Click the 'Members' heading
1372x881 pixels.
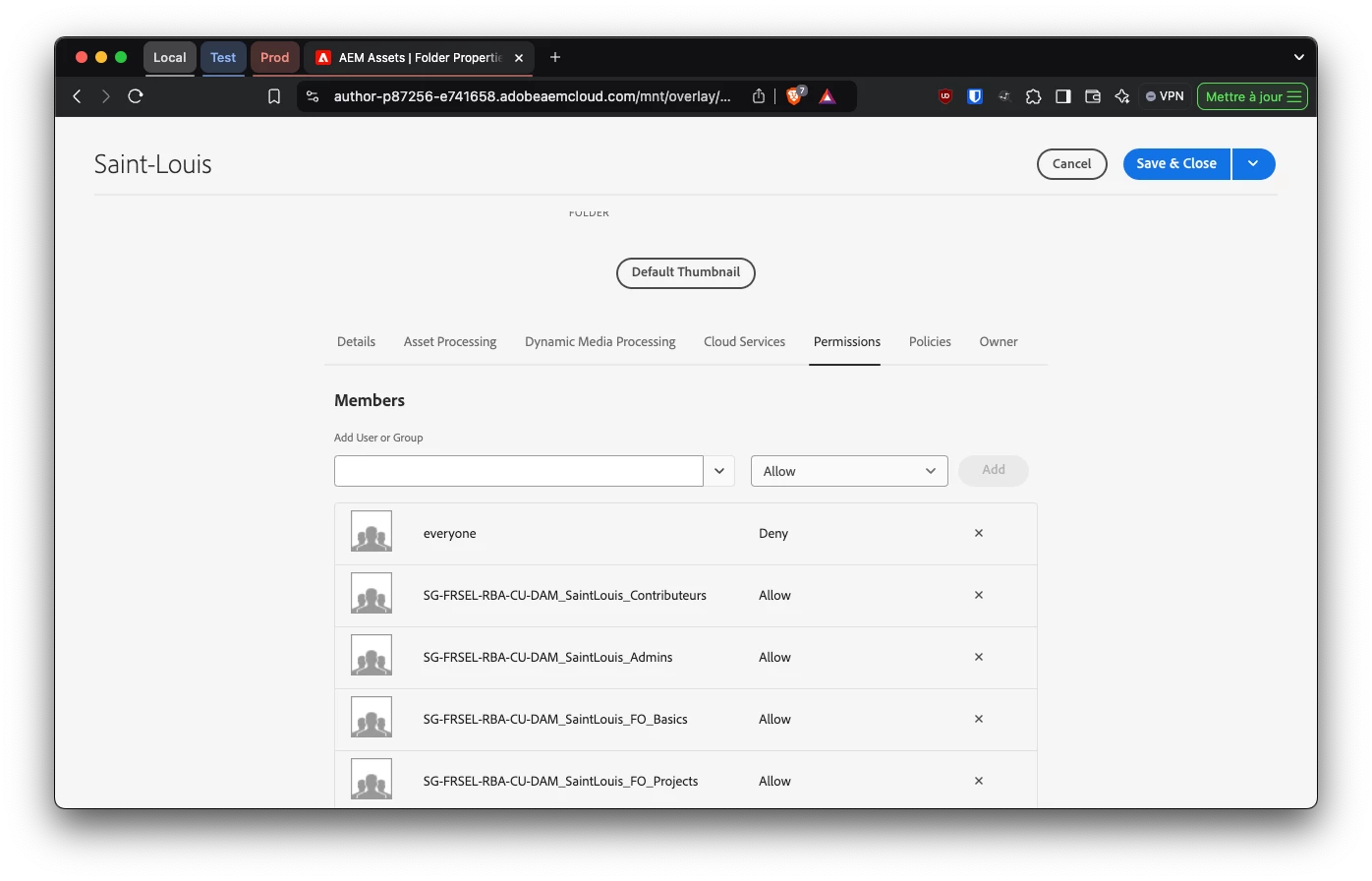click(x=370, y=400)
